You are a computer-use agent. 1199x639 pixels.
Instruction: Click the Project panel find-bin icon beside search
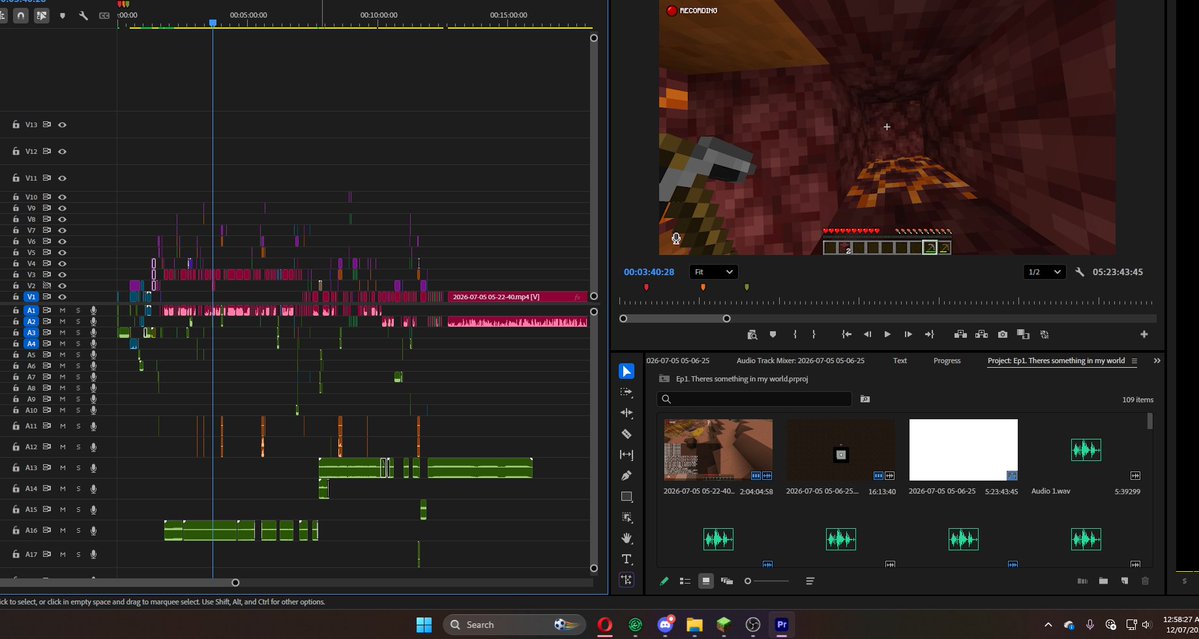(865, 399)
